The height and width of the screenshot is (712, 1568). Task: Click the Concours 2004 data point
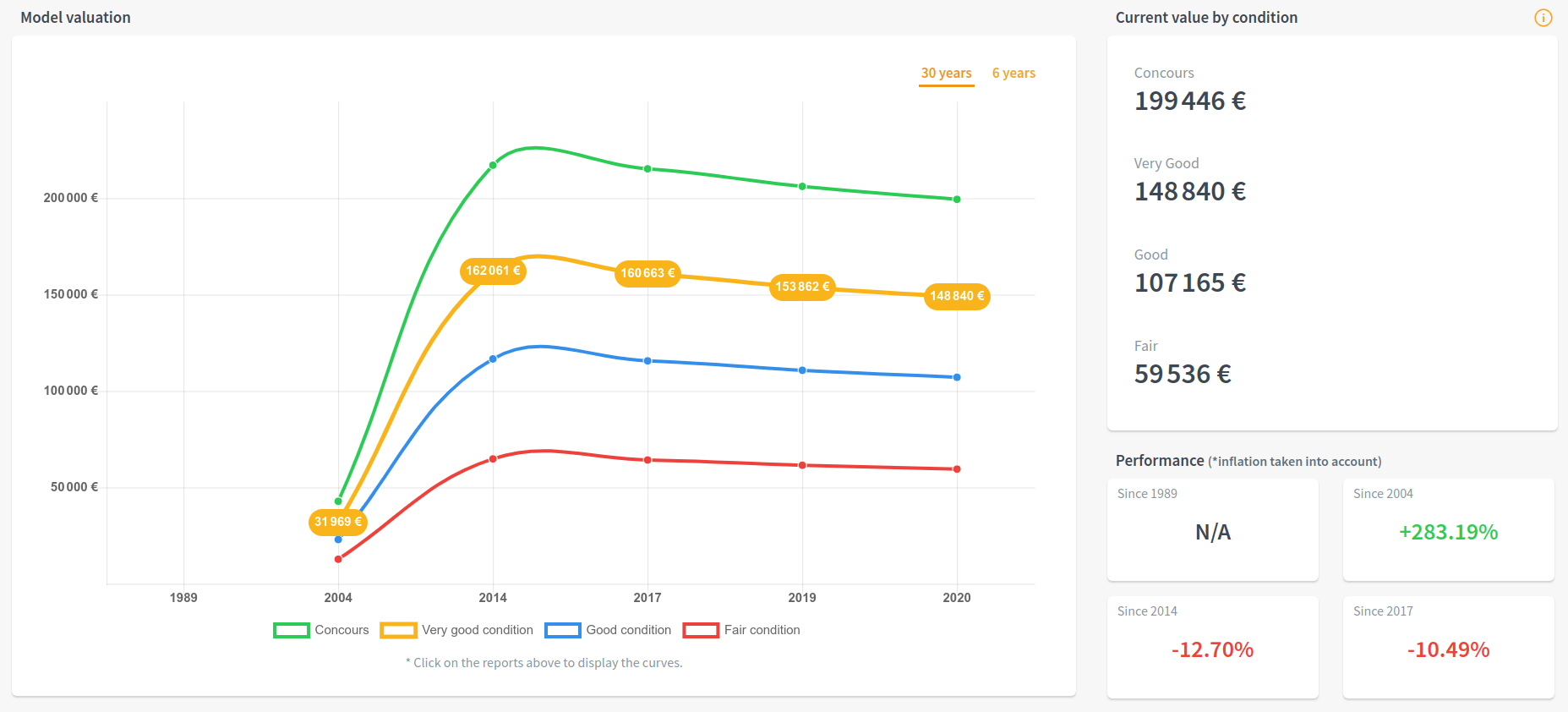click(338, 501)
